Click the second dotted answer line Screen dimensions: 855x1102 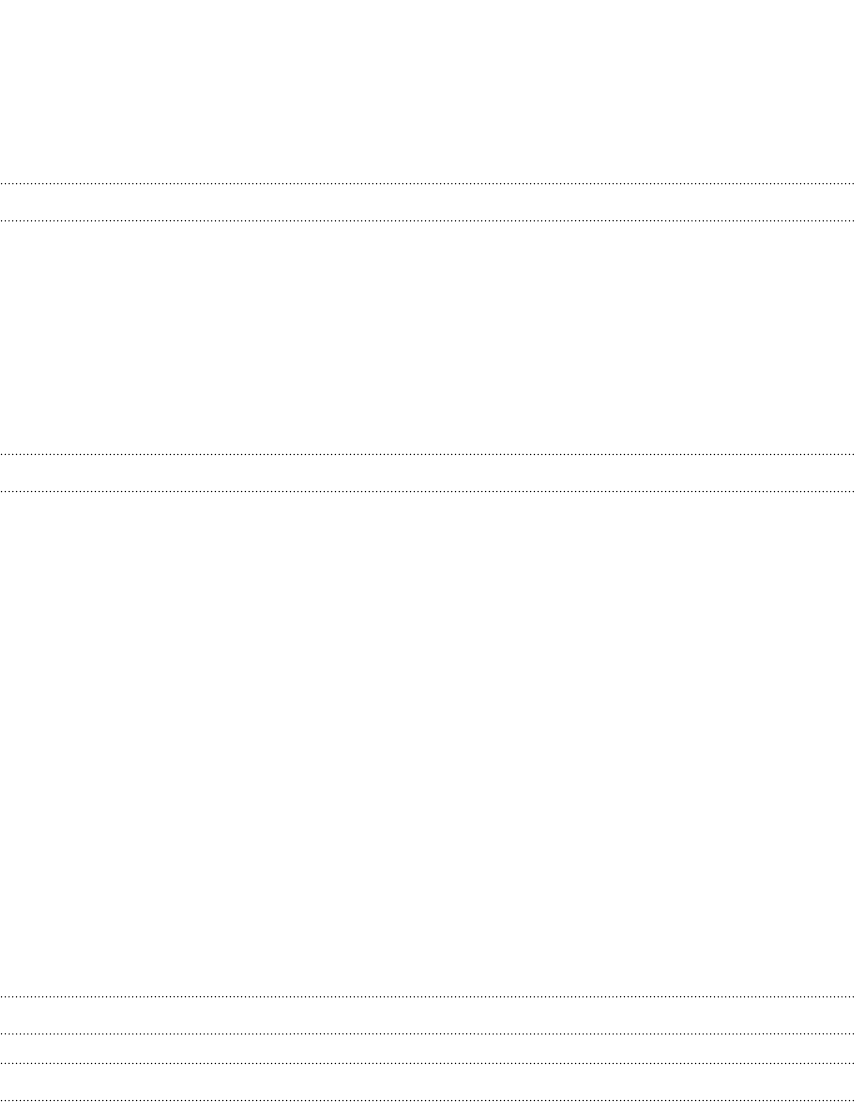(x=427, y=221)
